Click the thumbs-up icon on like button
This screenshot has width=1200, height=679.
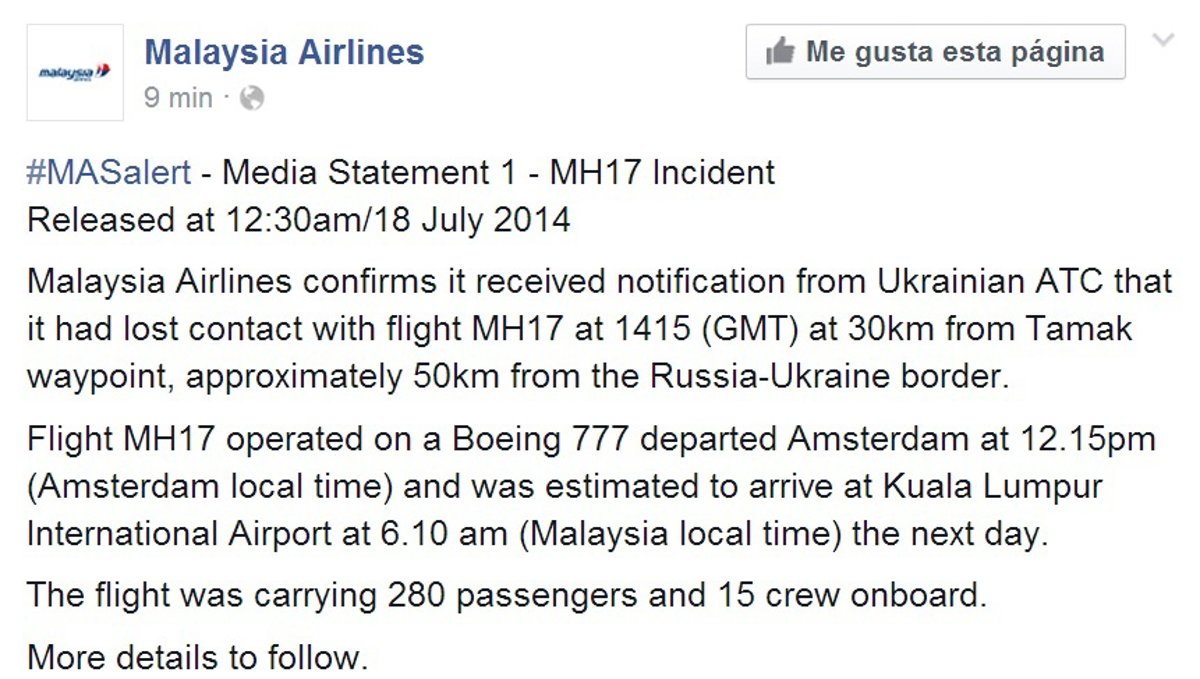click(779, 52)
